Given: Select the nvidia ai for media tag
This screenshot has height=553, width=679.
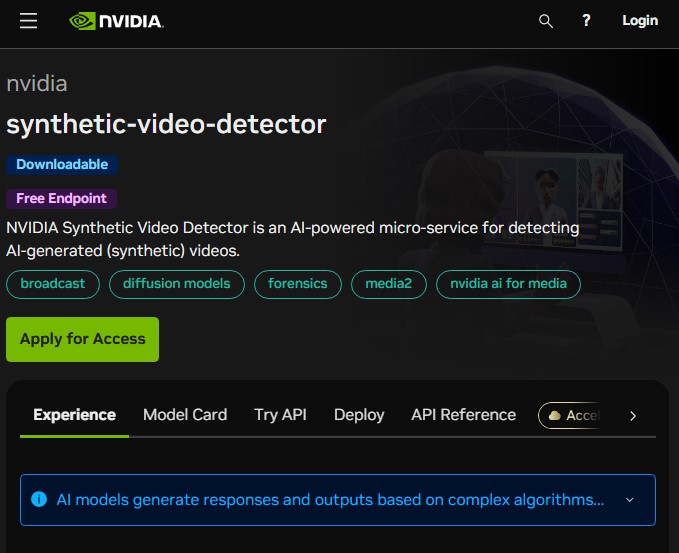Looking at the screenshot, I should pos(508,284).
